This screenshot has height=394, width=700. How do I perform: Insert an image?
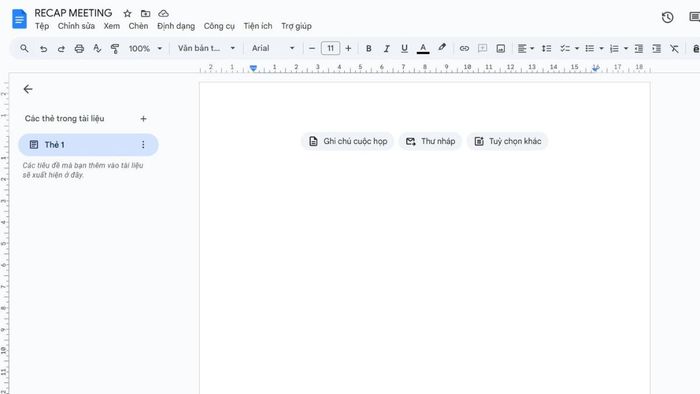pos(500,49)
